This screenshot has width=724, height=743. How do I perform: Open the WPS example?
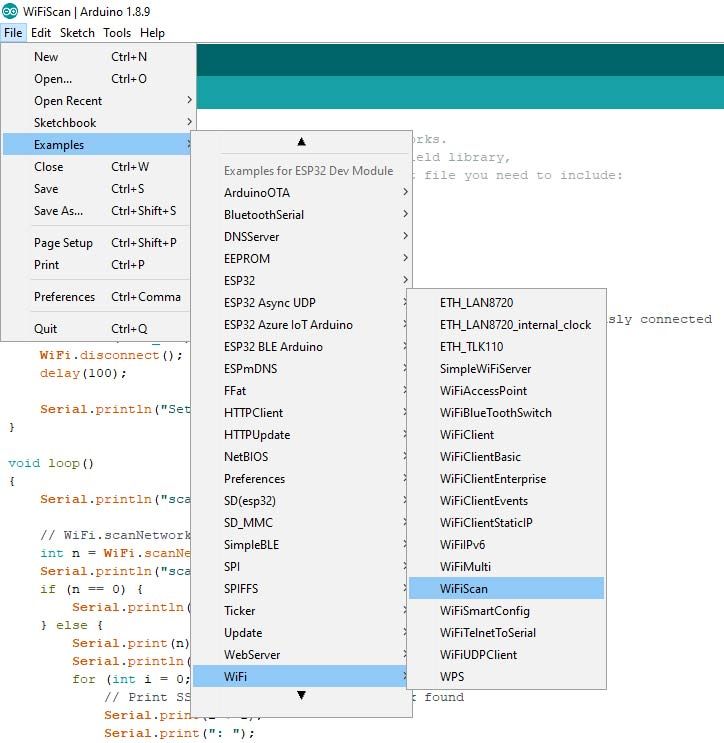click(507, 677)
